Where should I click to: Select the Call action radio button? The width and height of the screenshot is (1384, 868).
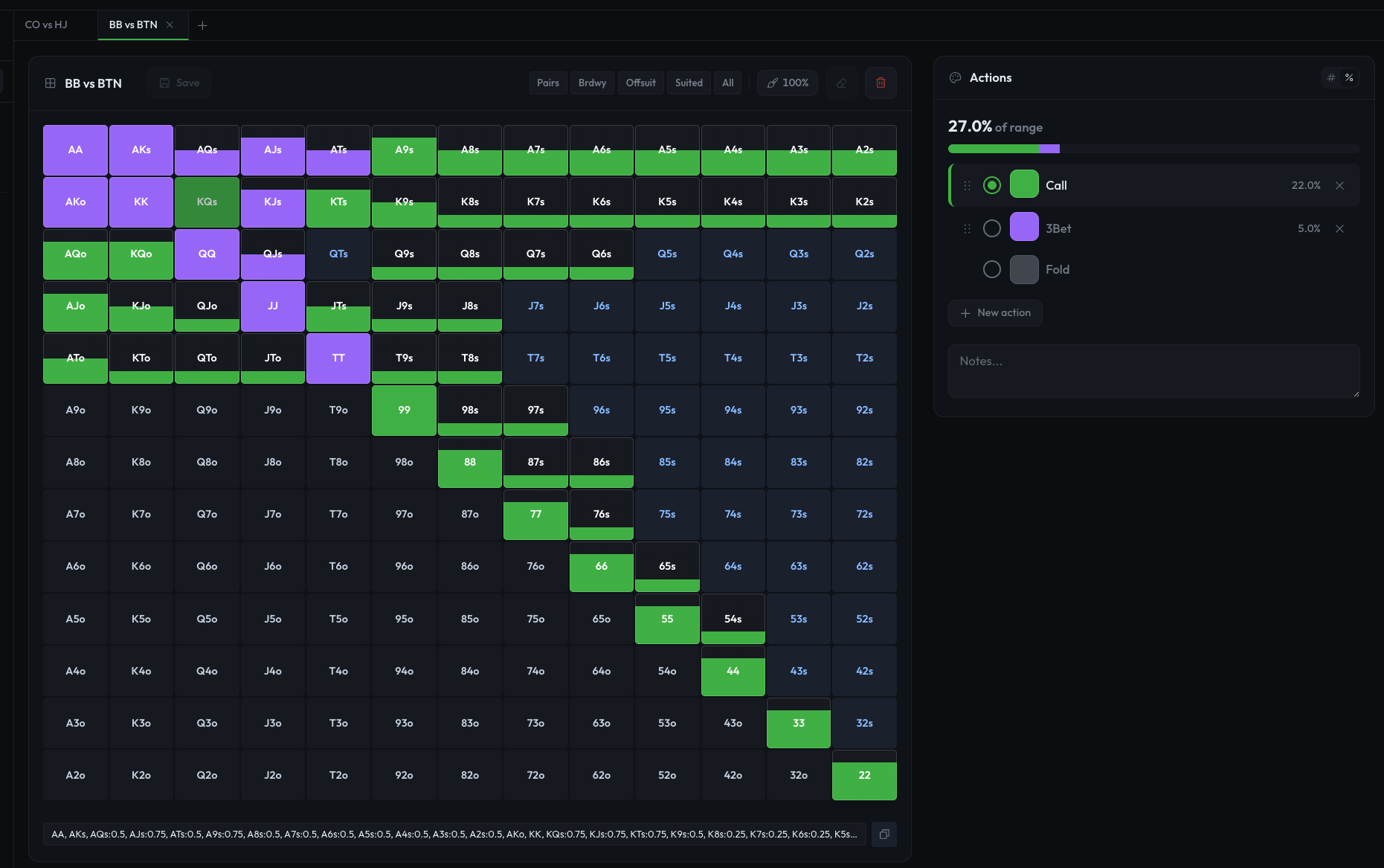click(x=991, y=185)
